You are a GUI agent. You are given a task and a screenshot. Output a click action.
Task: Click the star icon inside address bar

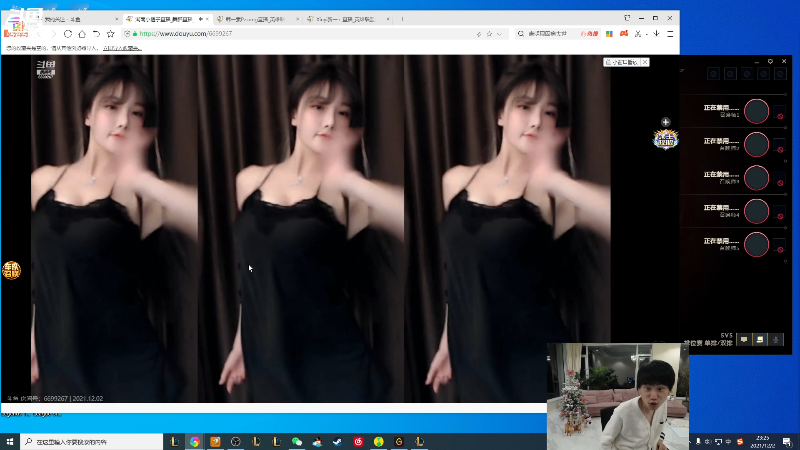click(489, 34)
